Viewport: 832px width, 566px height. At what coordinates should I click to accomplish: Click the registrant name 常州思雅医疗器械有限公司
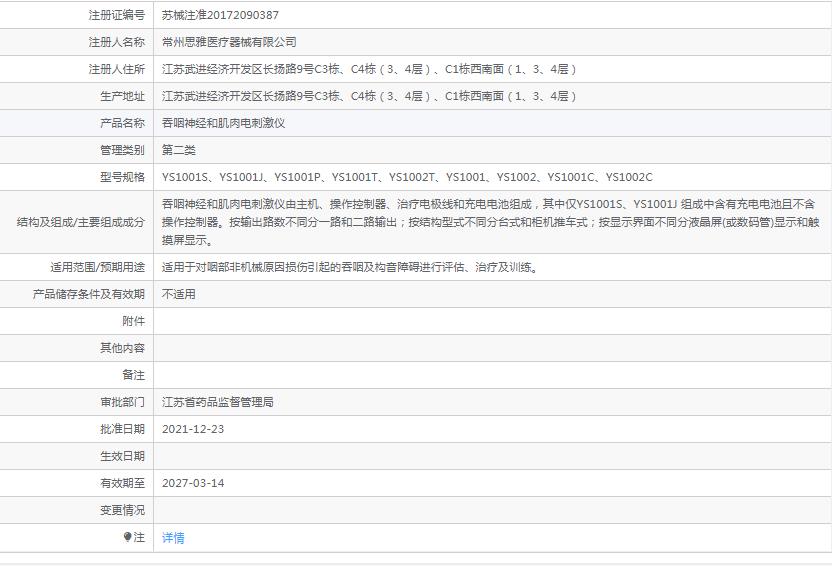[229, 42]
